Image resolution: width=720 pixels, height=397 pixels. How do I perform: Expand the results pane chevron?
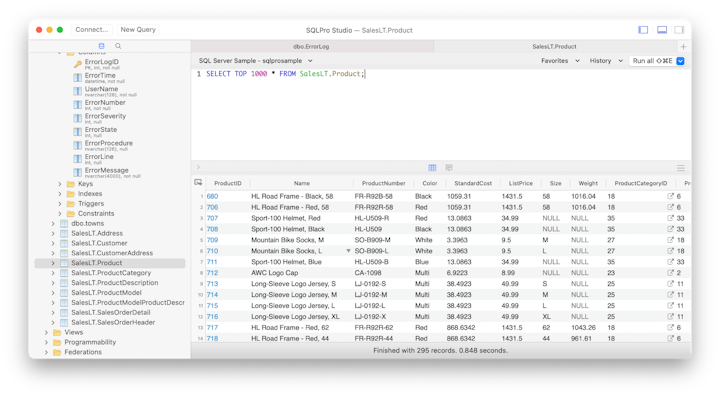[x=198, y=168]
